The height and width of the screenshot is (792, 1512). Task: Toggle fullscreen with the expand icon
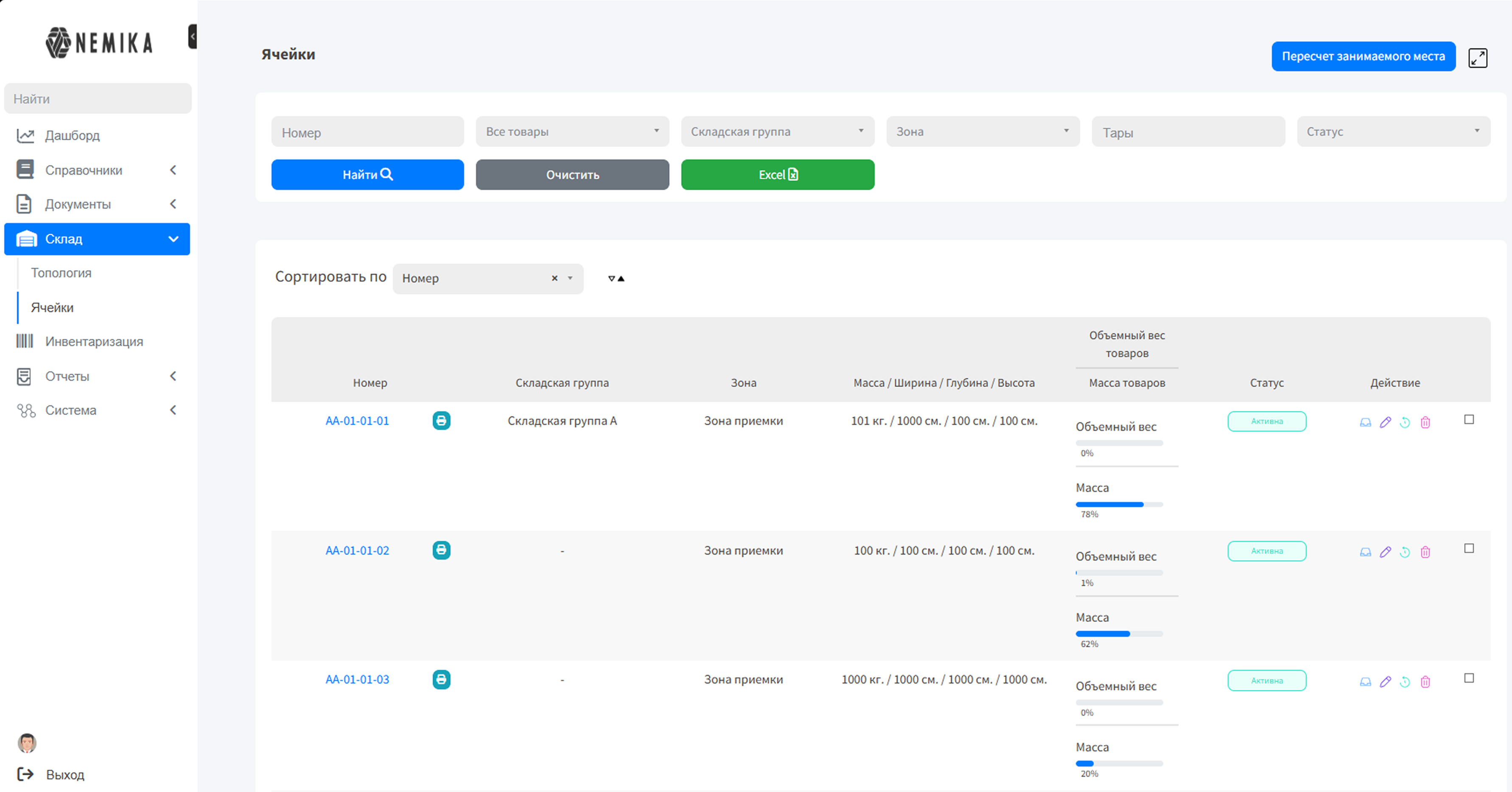1477,58
